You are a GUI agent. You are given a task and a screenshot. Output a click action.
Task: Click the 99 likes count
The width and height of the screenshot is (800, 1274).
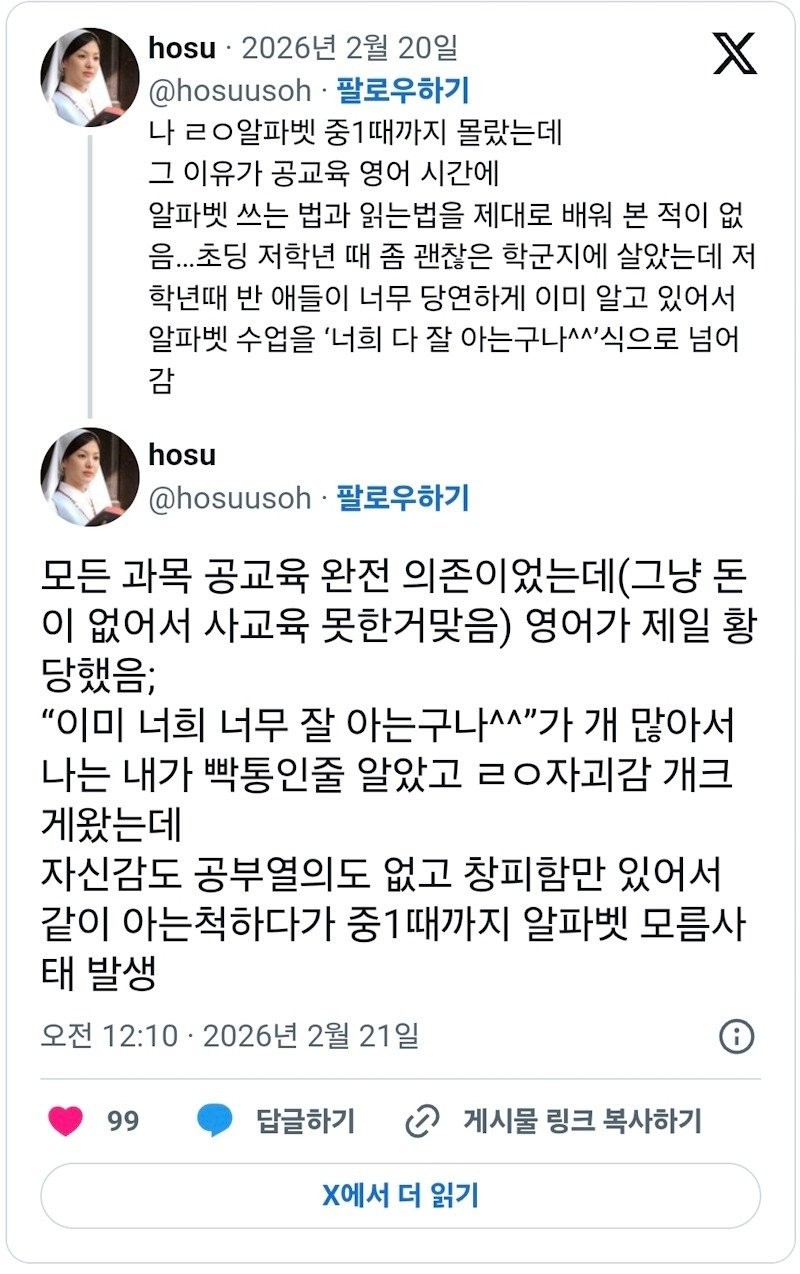click(x=123, y=1121)
